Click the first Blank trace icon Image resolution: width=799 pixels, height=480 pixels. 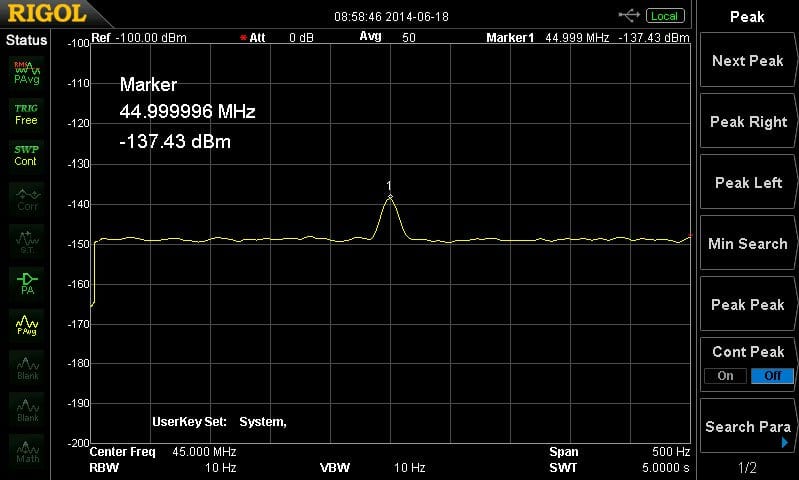(x=26, y=368)
